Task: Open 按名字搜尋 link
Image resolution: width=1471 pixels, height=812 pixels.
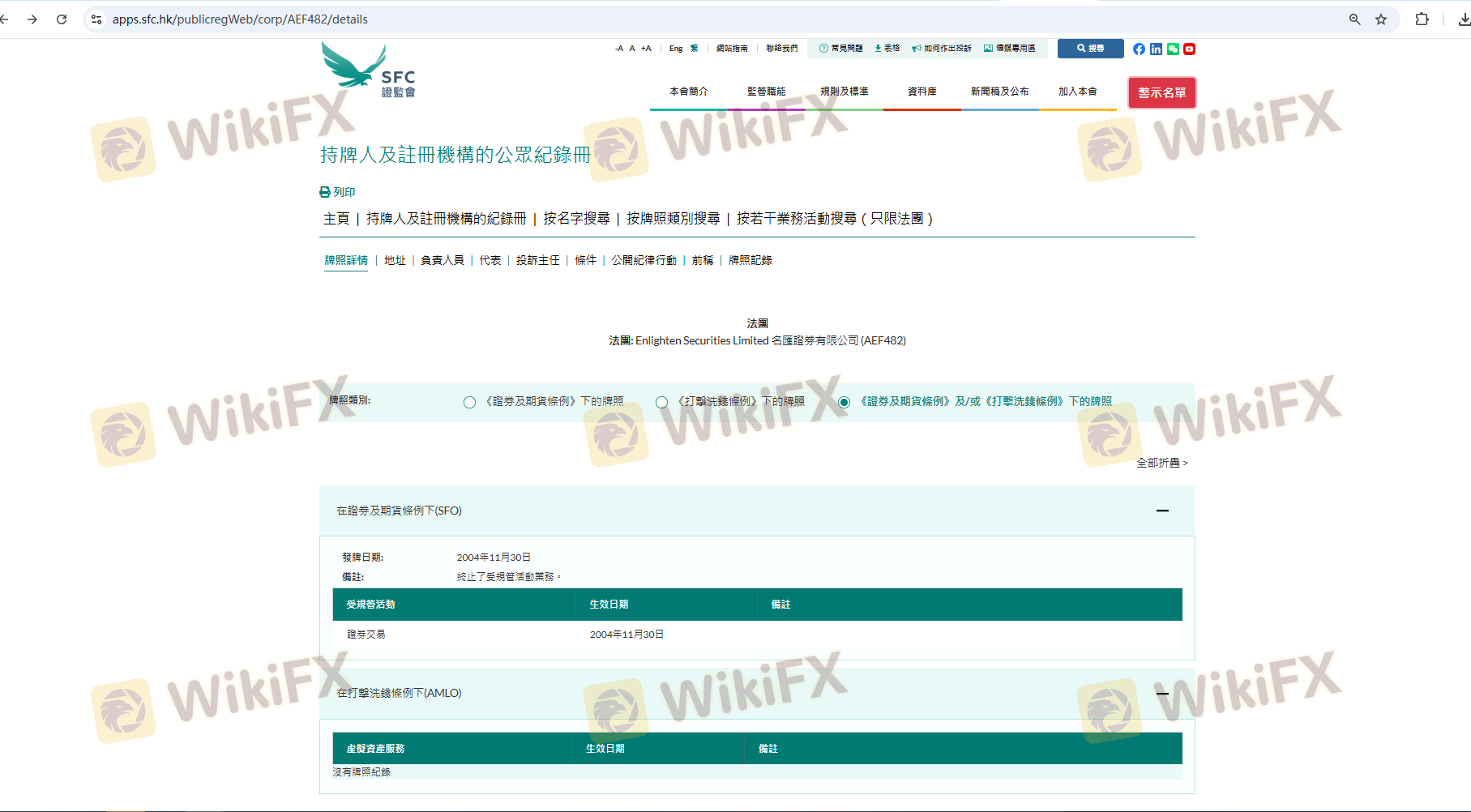Action: coord(576,219)
